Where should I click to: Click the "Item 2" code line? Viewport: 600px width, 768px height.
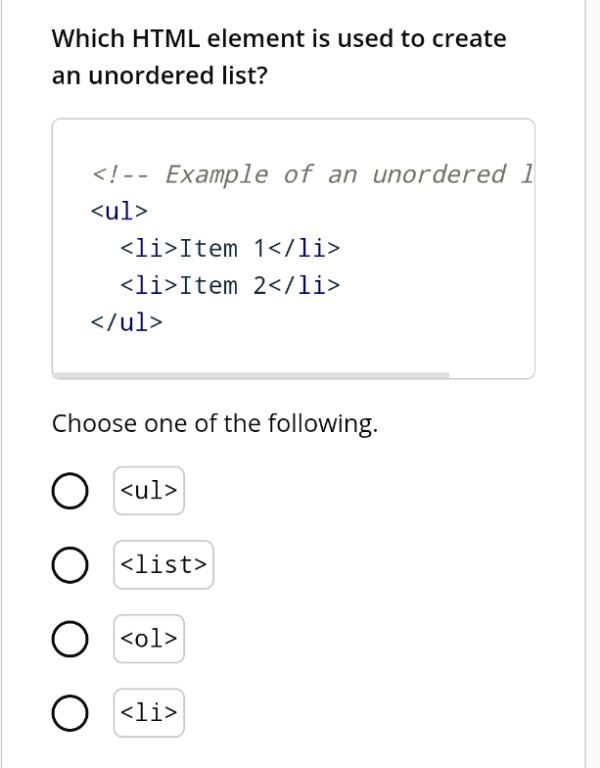point(230,285)
